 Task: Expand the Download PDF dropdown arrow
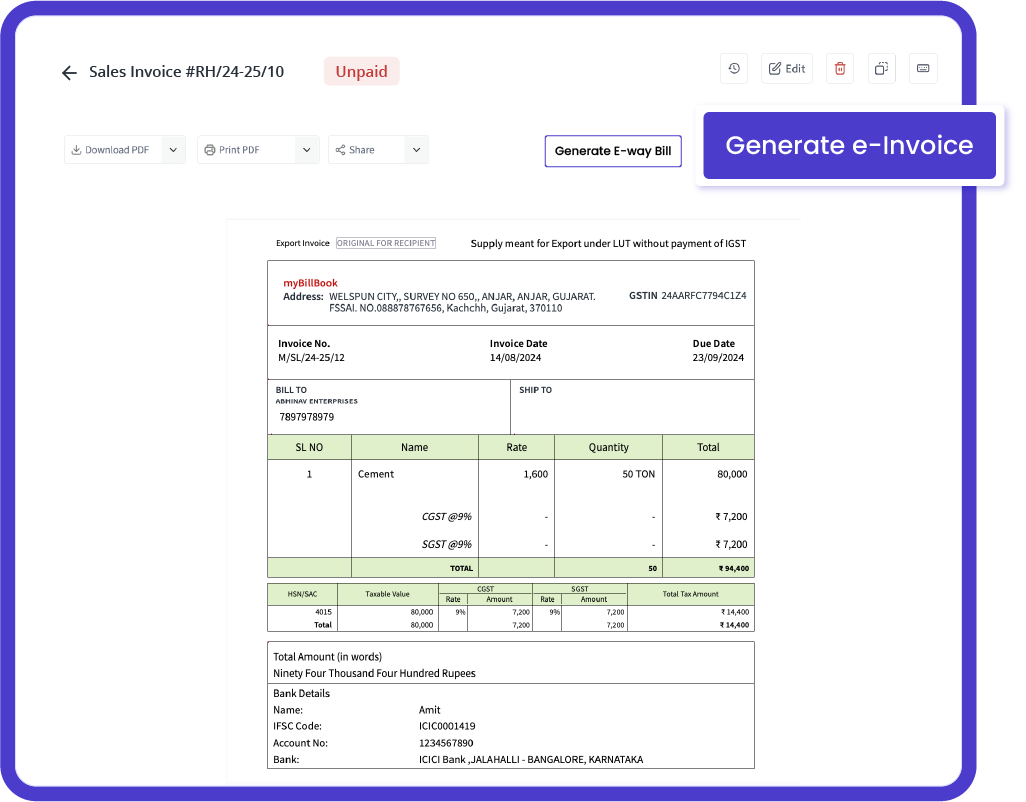point(173,150)
